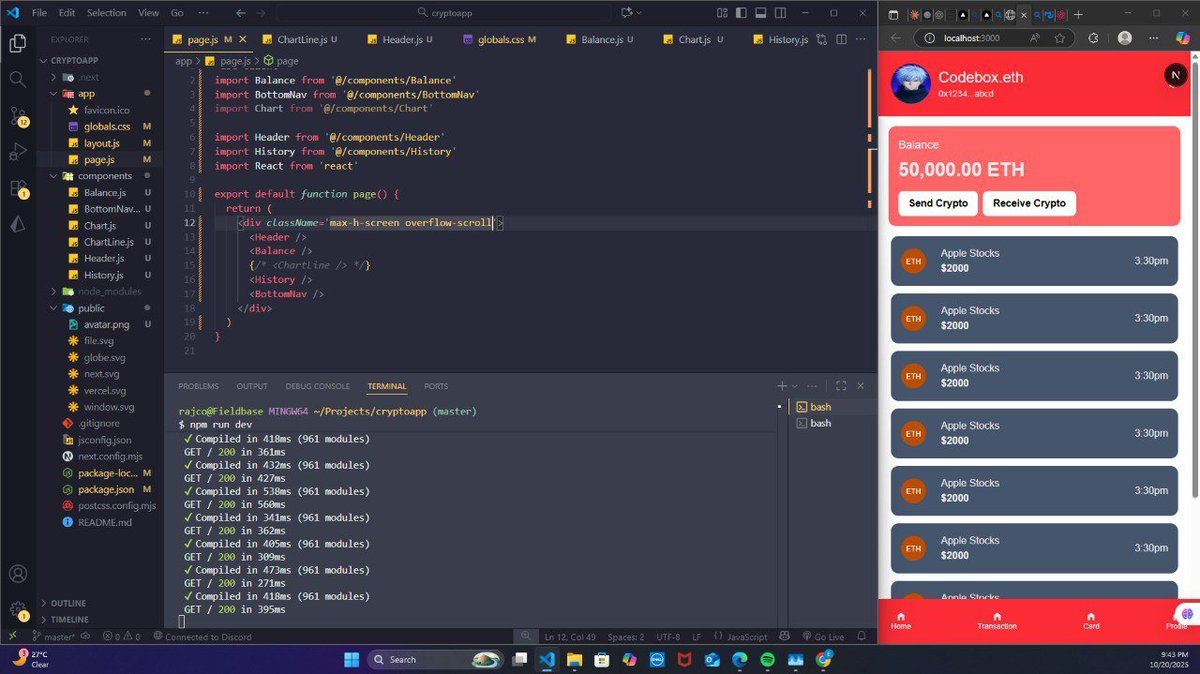The image size is (1200, 674).
Task: Open Changes compare icon in the editor toolbar
Action: click(x=821, y=39)
